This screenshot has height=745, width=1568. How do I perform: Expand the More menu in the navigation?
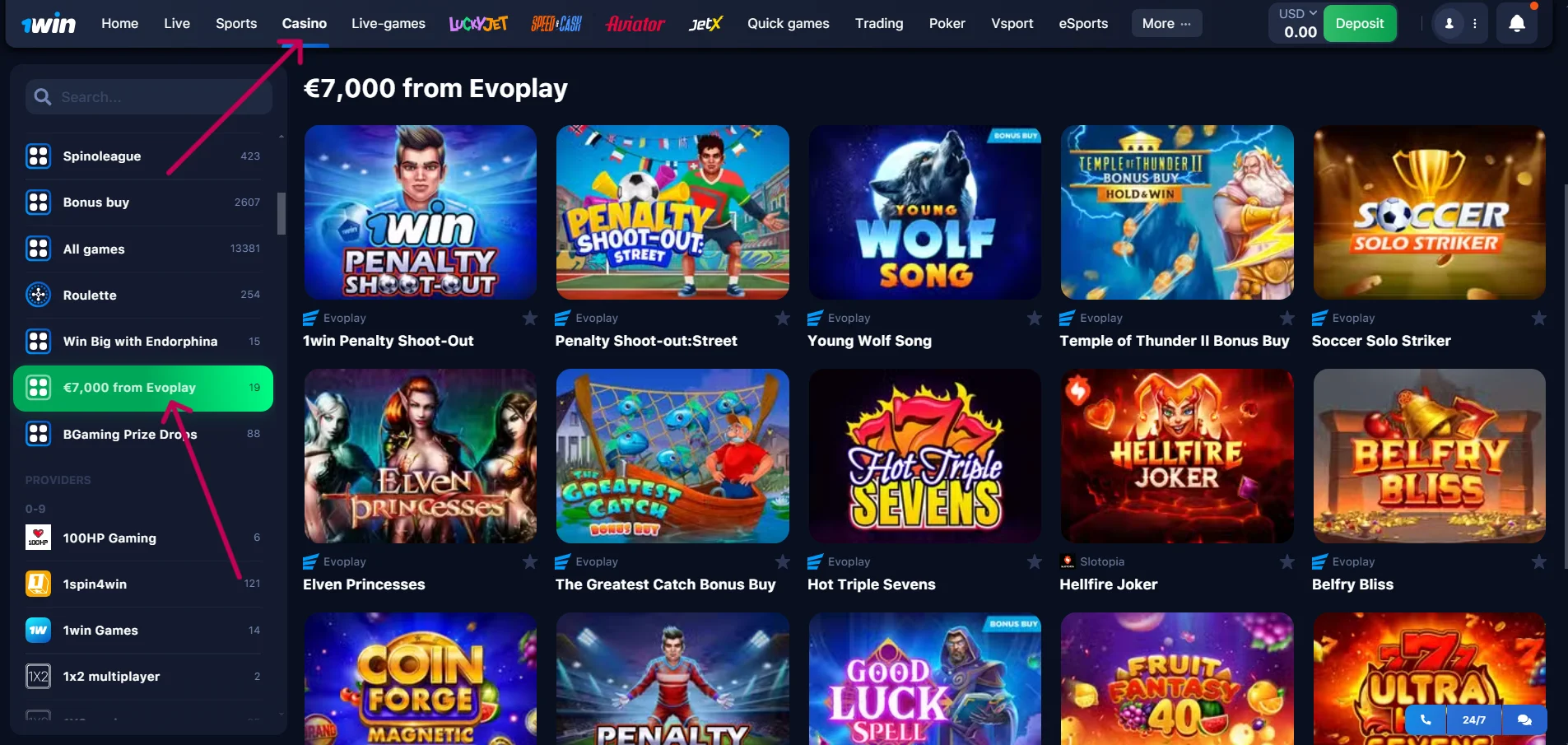click(1166, 24)
